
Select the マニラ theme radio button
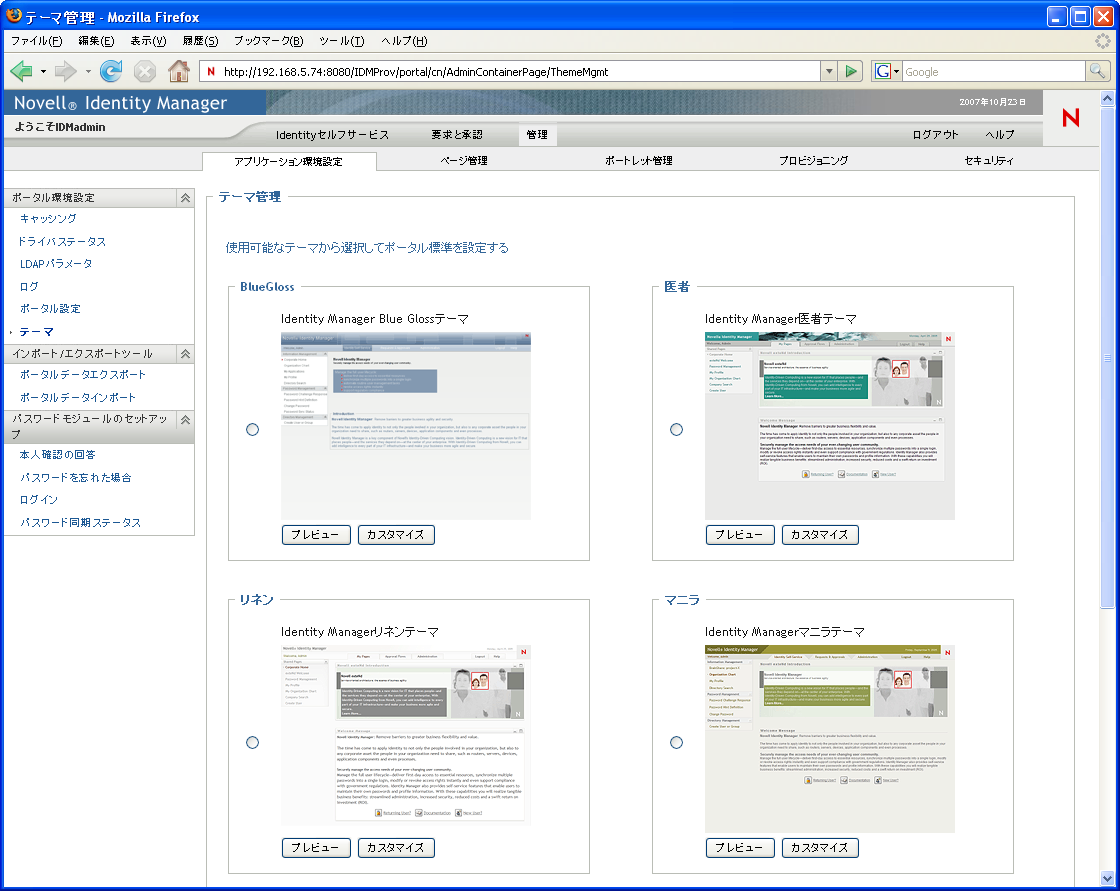pos(676,742)
